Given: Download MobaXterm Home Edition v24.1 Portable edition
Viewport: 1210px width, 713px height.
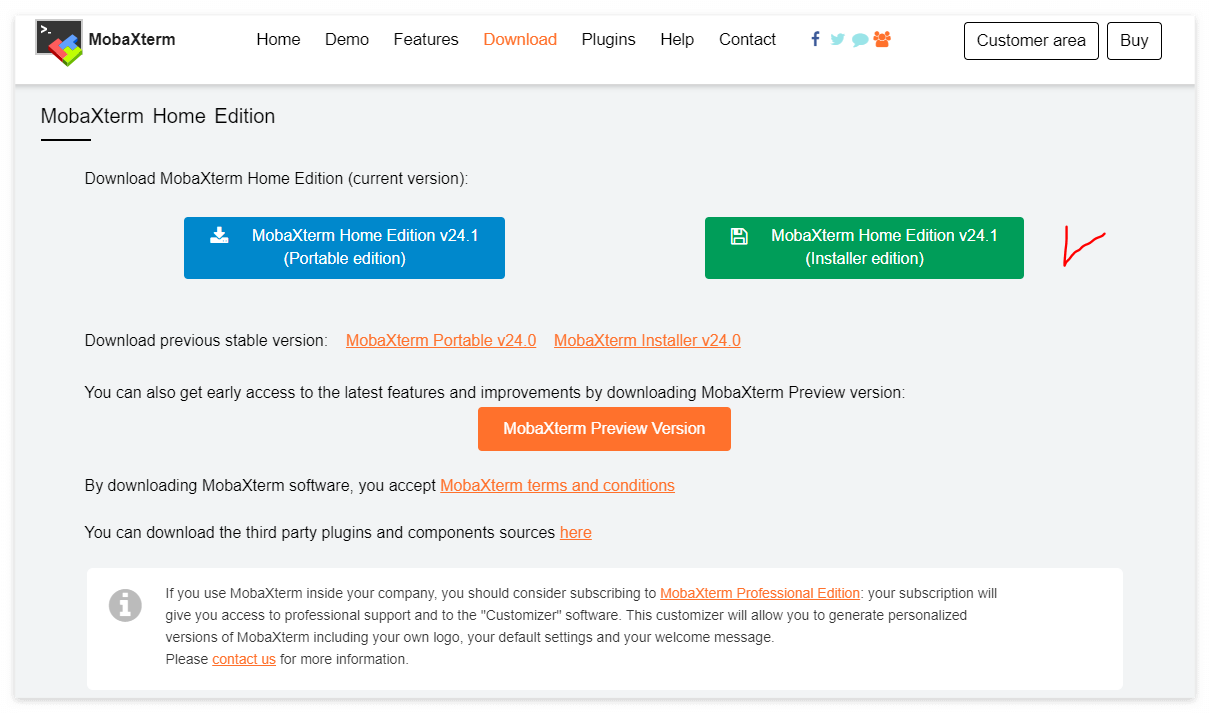Looking at the screenshot, I should [x=344, y=247].
